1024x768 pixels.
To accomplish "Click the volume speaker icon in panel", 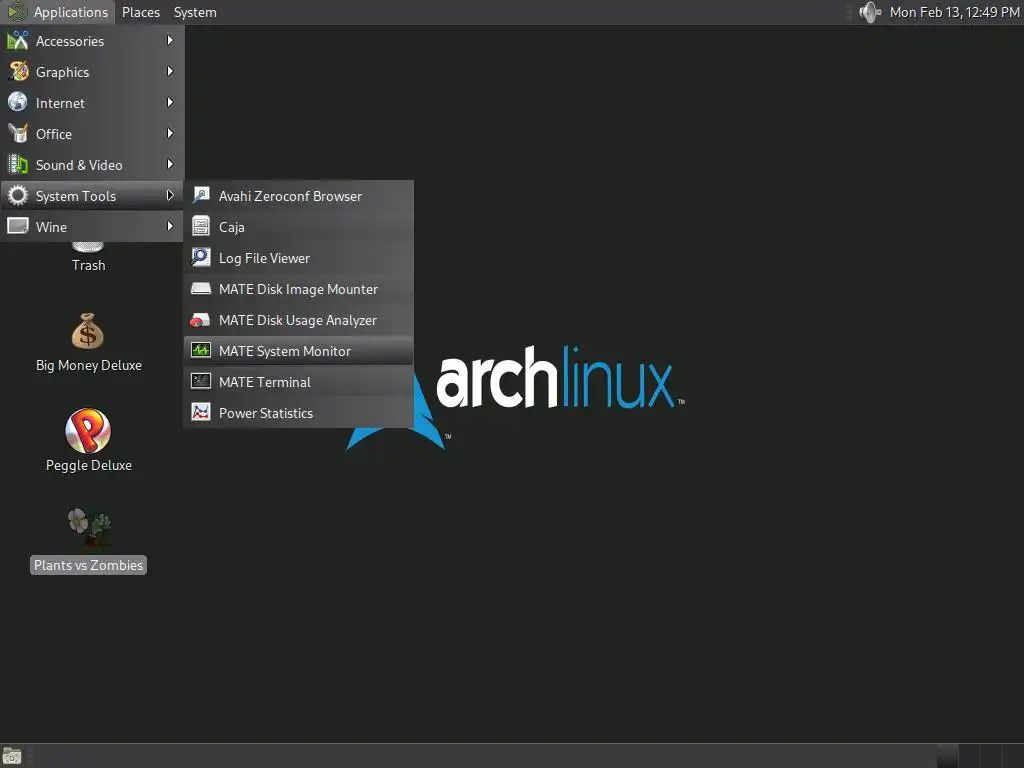I will click(870, 12).
